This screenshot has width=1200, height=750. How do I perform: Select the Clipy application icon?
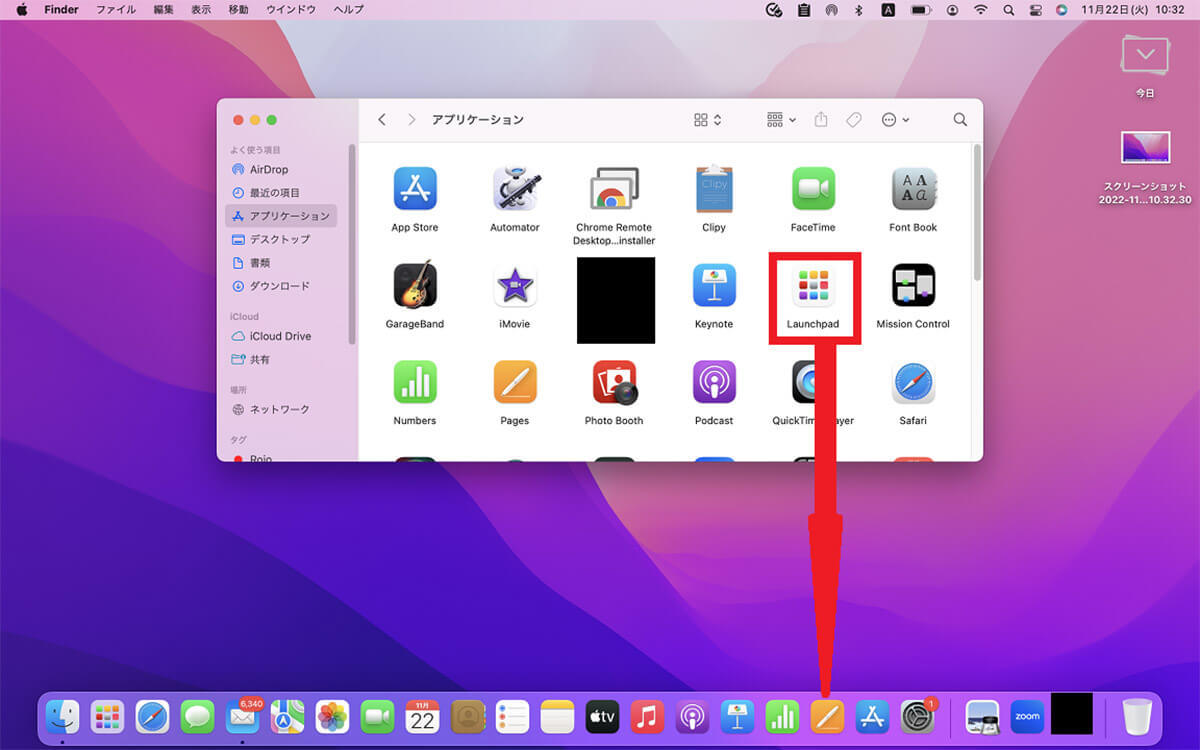coord(714,189)
